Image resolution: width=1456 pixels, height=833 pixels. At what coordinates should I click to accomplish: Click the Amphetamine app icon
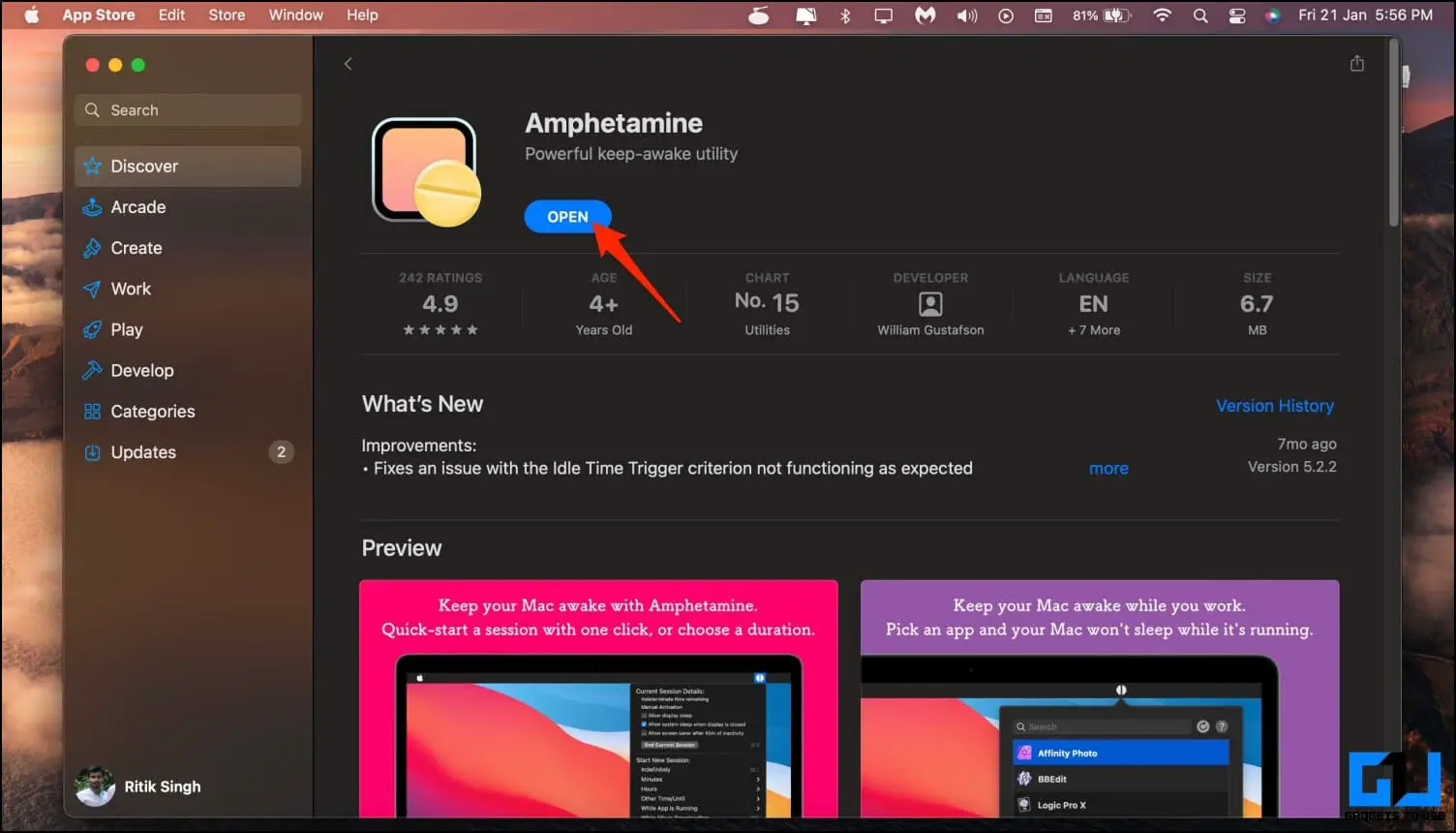[x=426, y=172]
